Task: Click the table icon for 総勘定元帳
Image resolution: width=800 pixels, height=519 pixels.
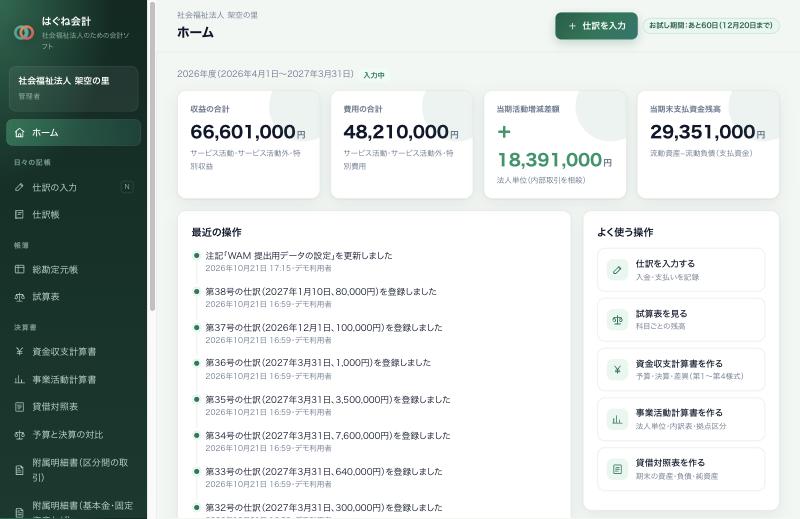Action: pyautogui.click(x=19, y=269)
